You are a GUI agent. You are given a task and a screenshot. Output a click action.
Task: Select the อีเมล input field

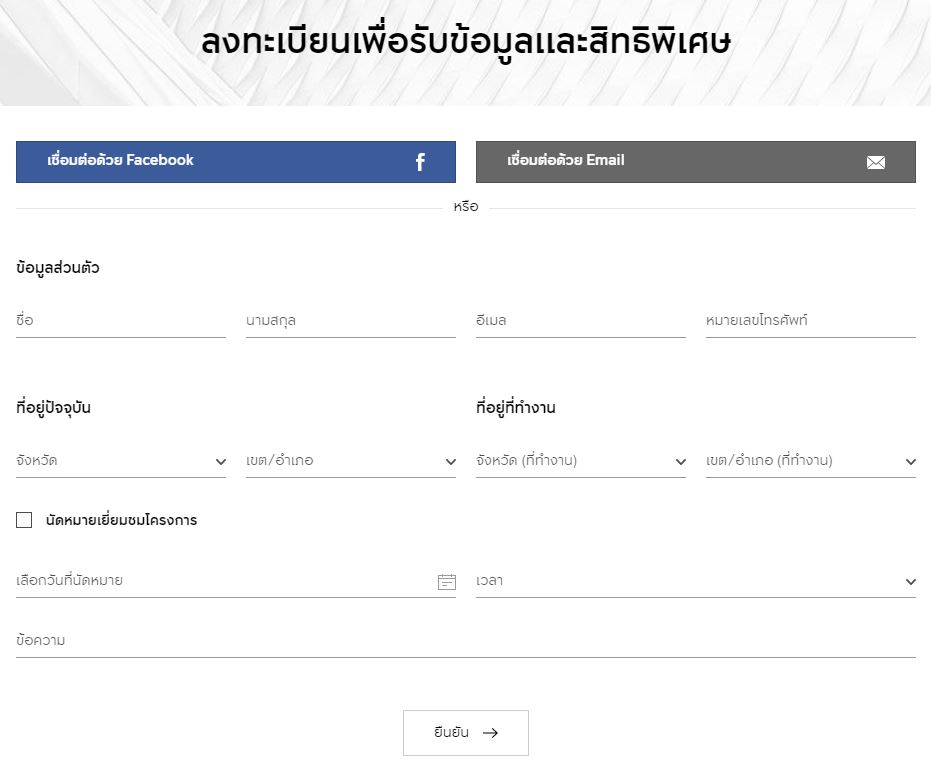click(581, 321)
